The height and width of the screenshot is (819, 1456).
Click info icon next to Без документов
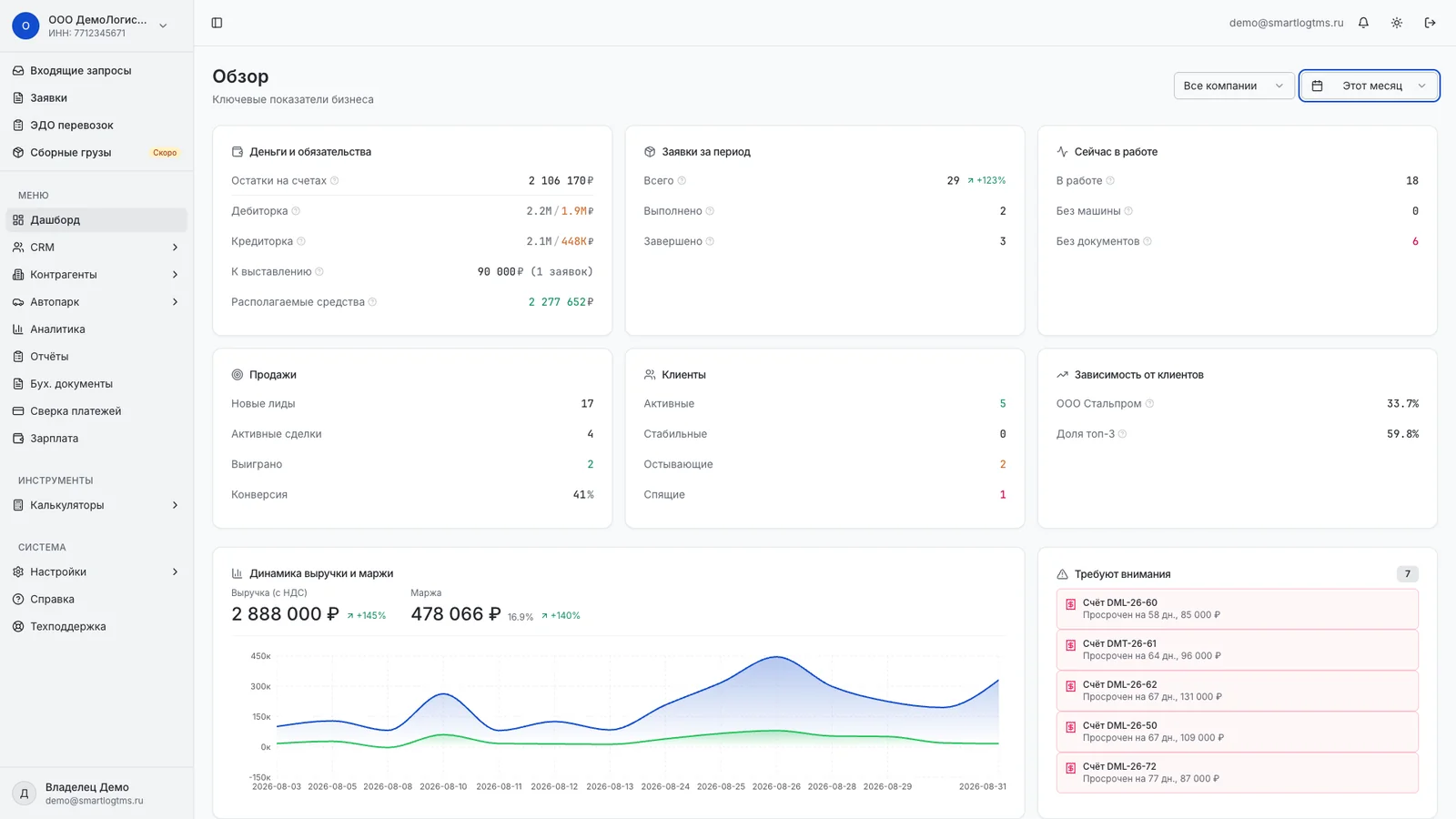(1148, 241)
